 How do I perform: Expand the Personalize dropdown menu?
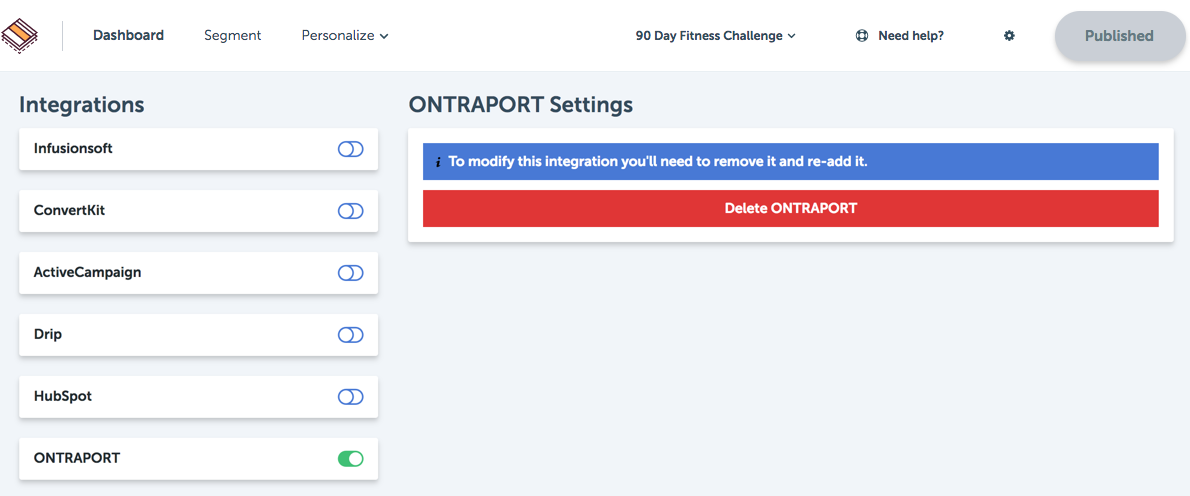click(x=345, y=36)
